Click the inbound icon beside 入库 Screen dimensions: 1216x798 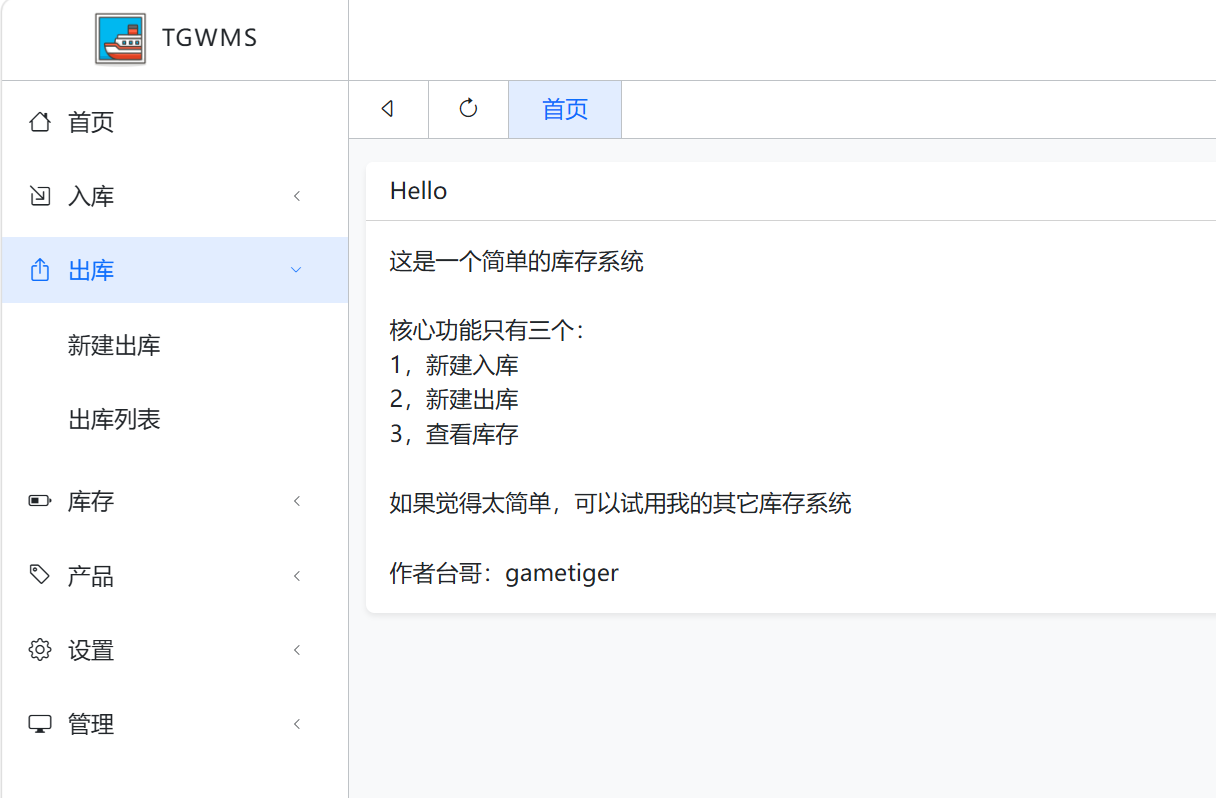pyautogui.click(x=40, y=196)
